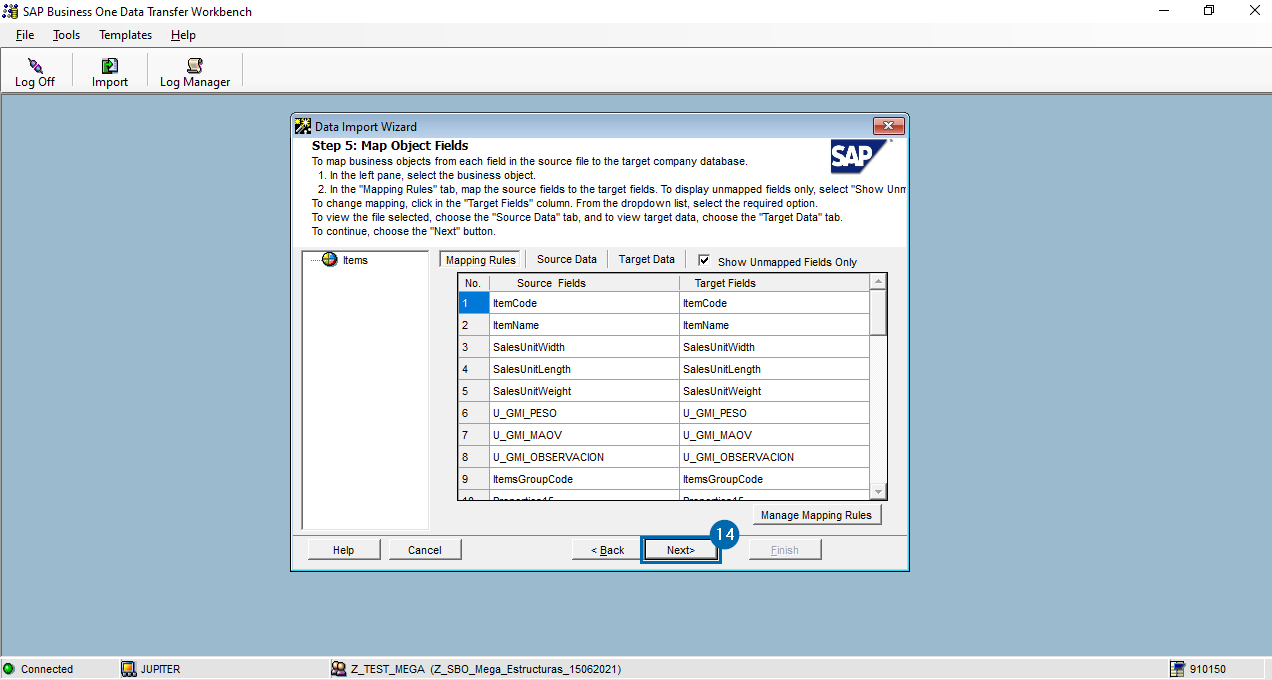Open the File menu
The height and width of the screenshot is (680, 1272).
coord(25,35)
